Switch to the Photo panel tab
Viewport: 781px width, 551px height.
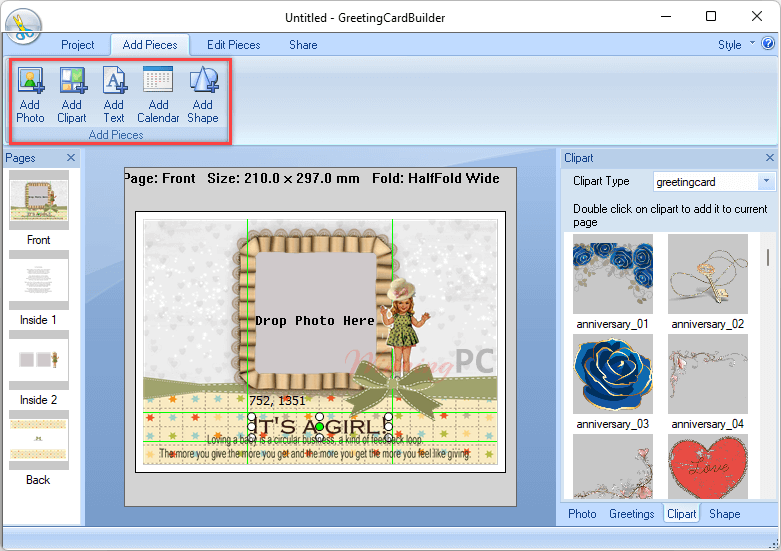point(582,514)
